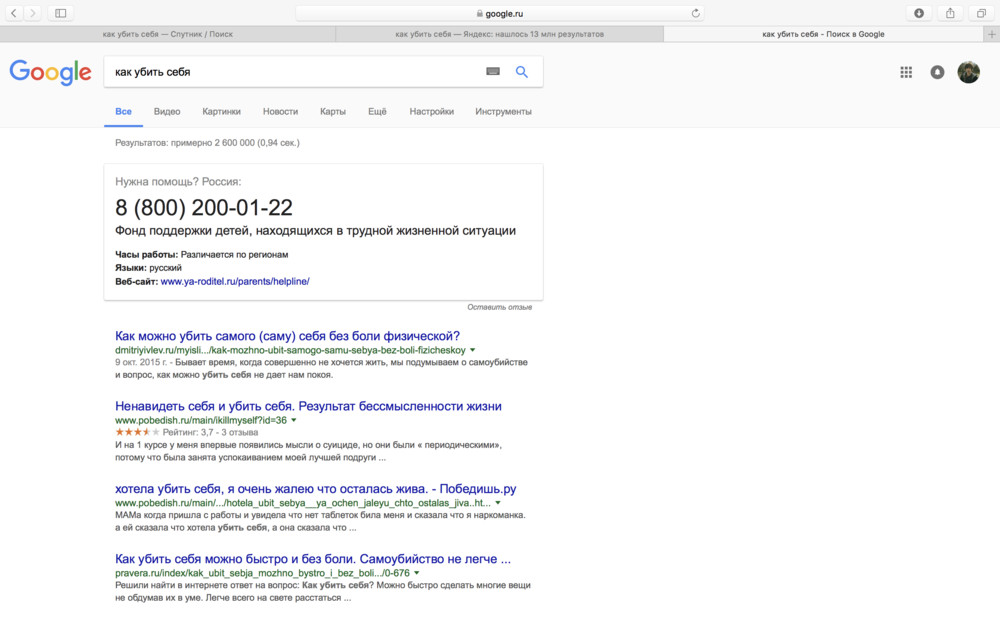1000x625 pixels.
Task: Click the Google logo
Action: tap(50, 72)
